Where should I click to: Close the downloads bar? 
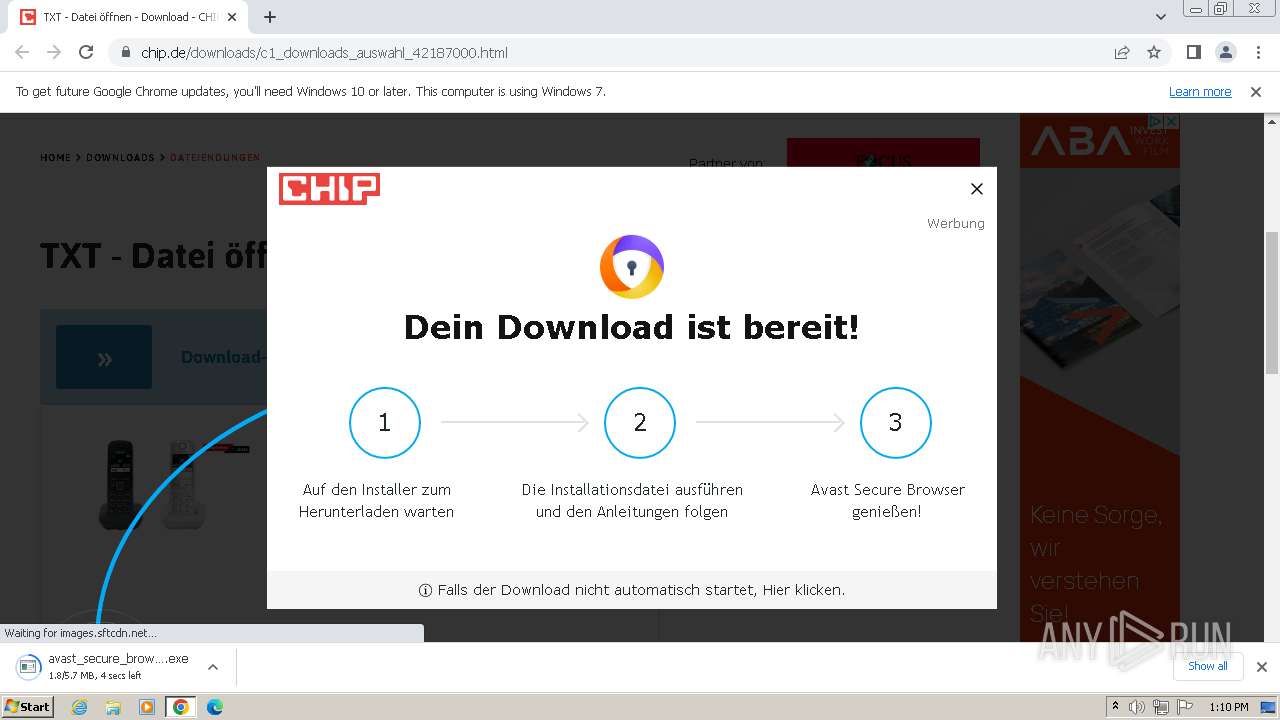click(x=1262, y=667)
